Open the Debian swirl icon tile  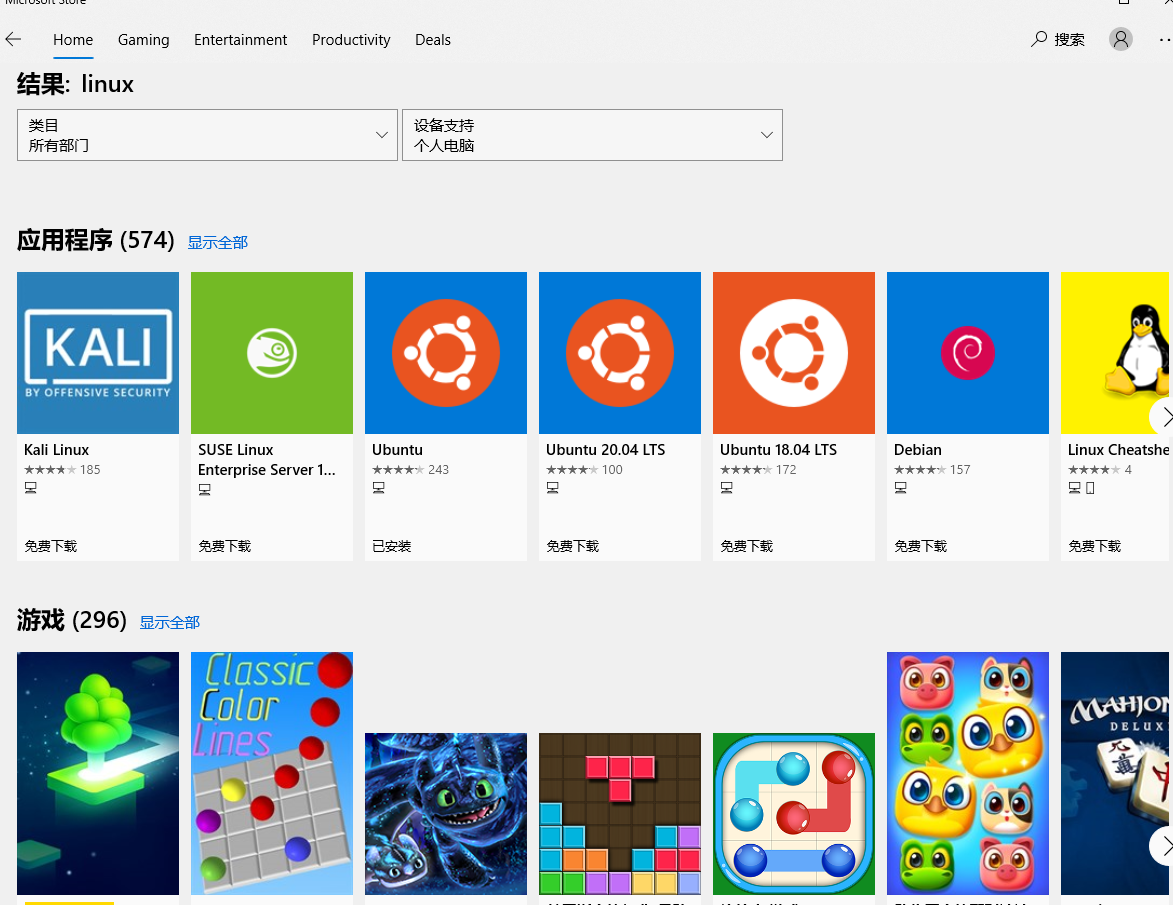[x=967, y=353]
